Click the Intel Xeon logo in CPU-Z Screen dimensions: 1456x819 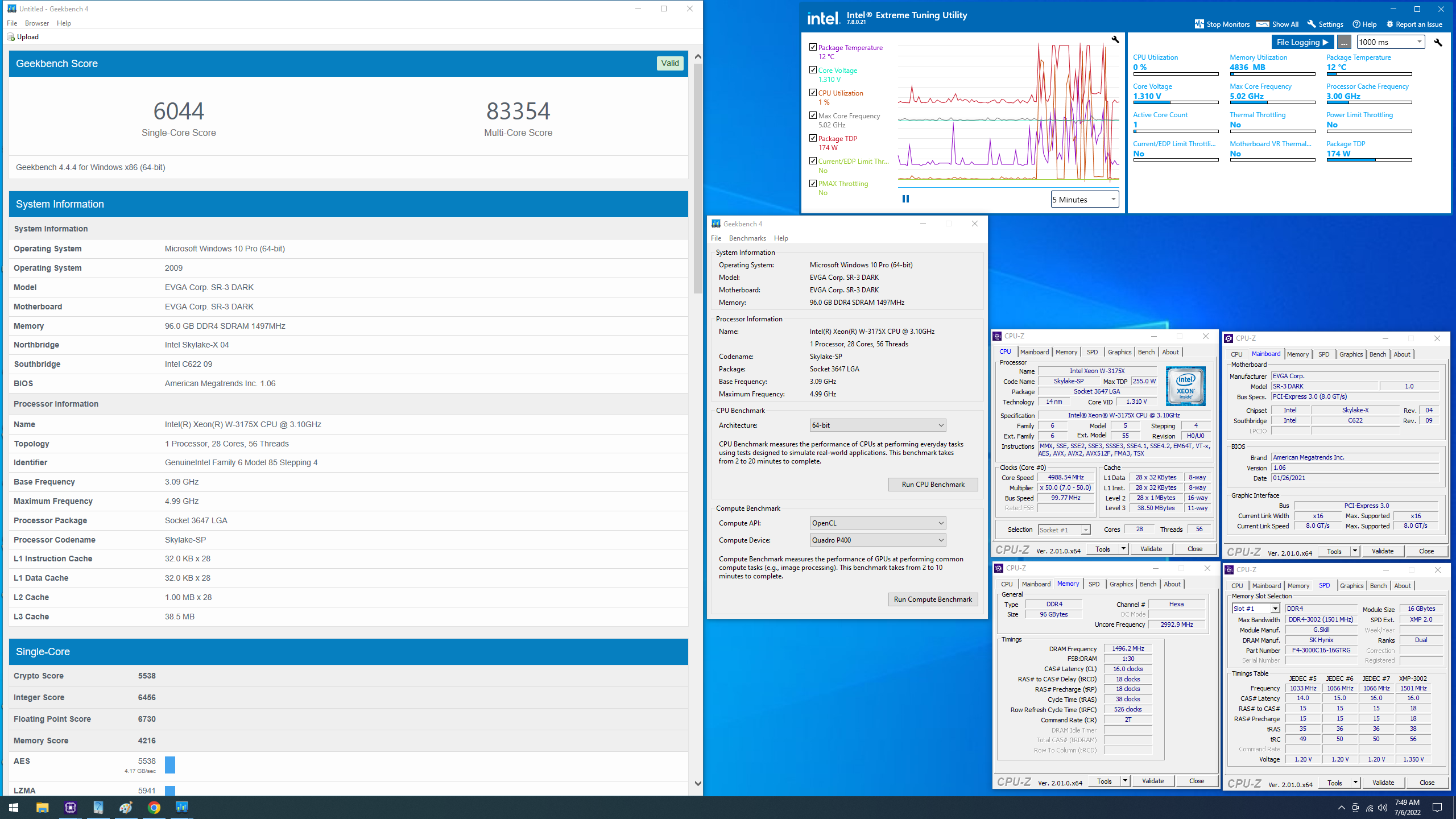click(x=1185, y=386)
